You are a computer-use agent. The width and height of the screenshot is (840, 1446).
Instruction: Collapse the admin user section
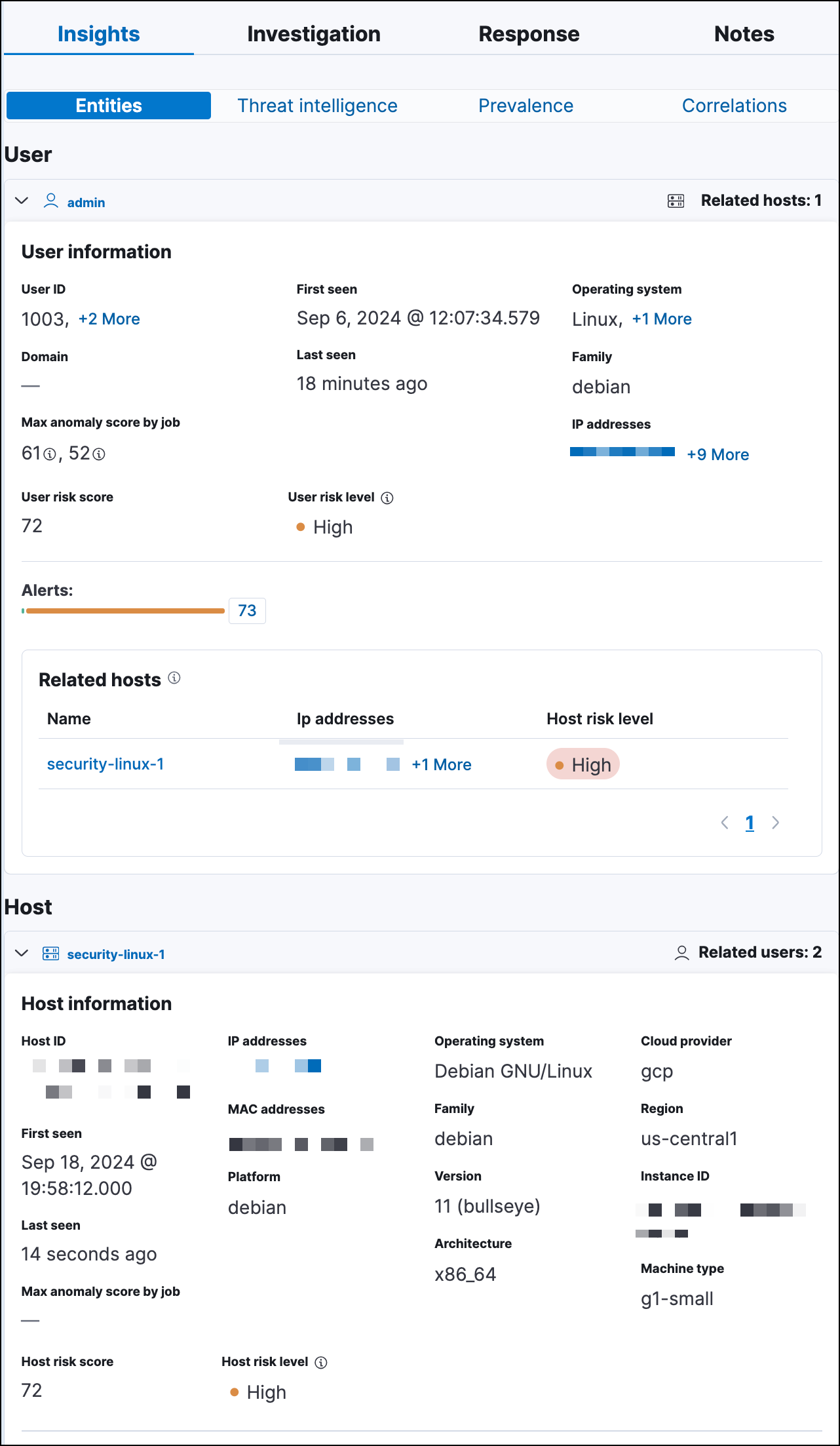click(x=22, y=201)
